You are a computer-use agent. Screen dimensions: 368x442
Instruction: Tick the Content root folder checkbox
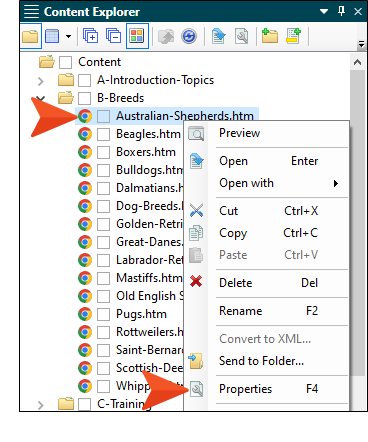click(x=65, y=62)
